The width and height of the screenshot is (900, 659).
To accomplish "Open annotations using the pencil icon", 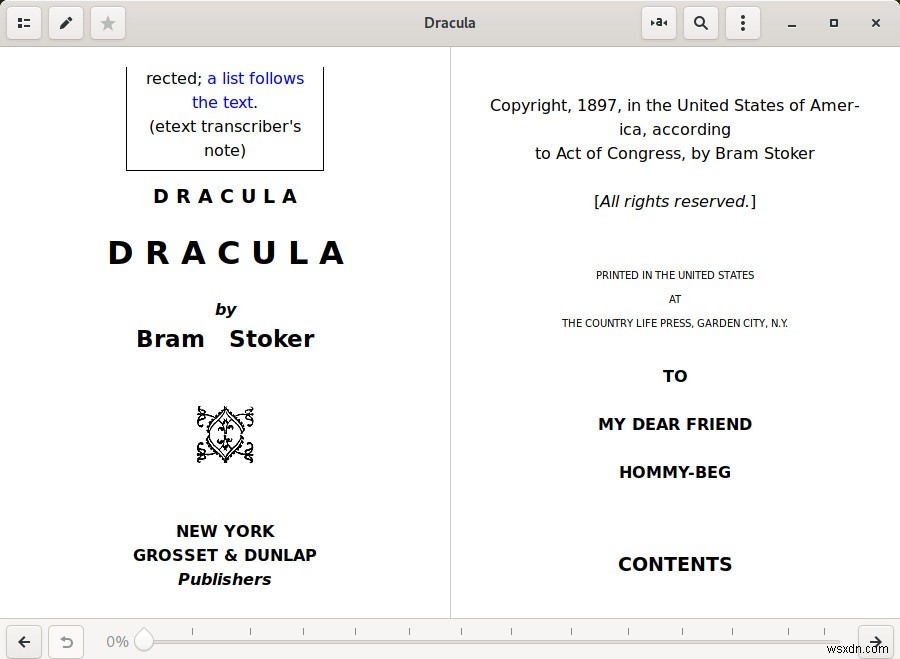I will pos(66,23).
